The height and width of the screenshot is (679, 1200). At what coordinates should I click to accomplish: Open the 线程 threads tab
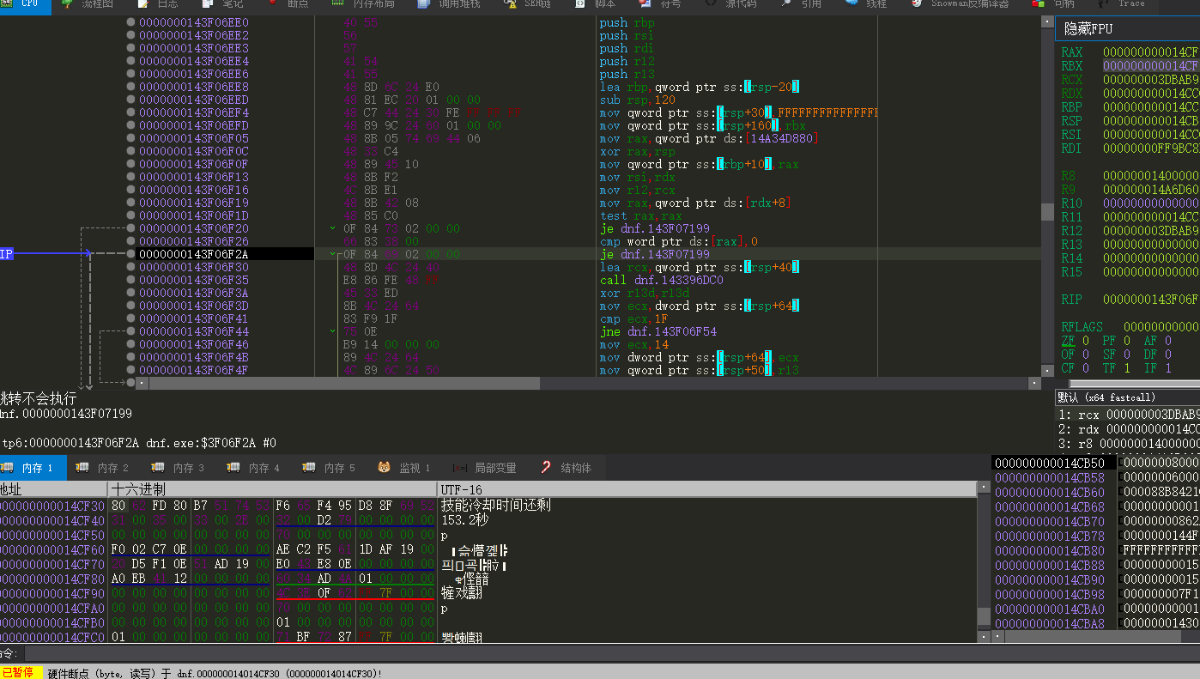pyautogui.click(x=866, y=4)
